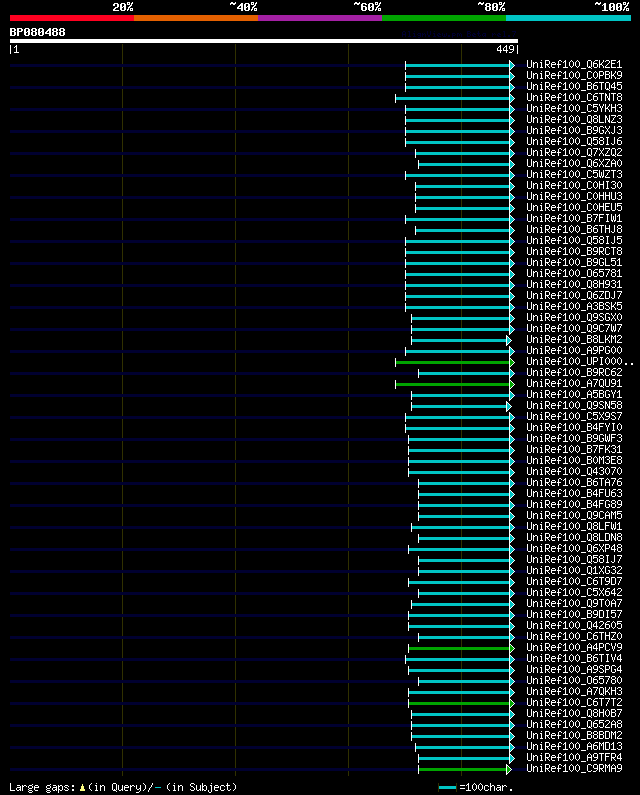The width and height of the screenshot is (640, 795).
Task: Select hit label UniRef100_B8LKM2
Action: pos(574,339)
